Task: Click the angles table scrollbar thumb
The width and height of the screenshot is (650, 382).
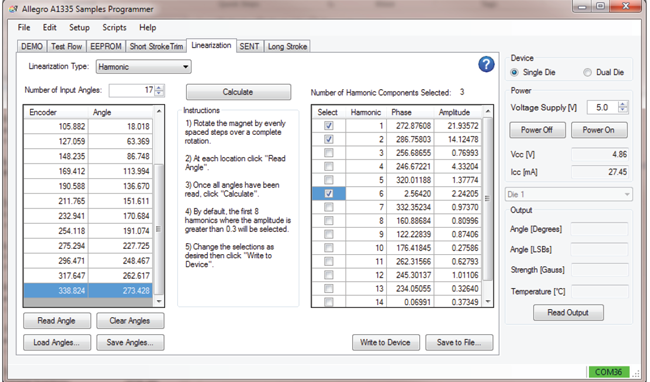Action: [159, 229]
